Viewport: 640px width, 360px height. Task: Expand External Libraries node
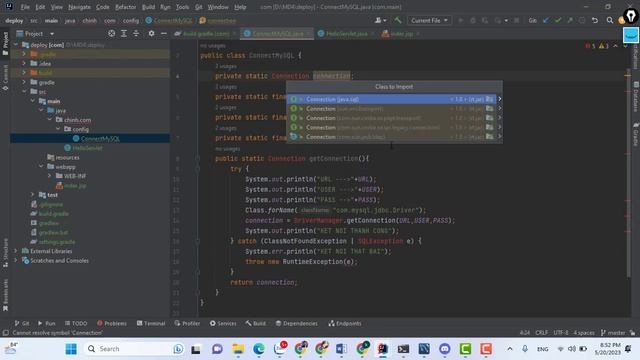[x=16, y=251]
